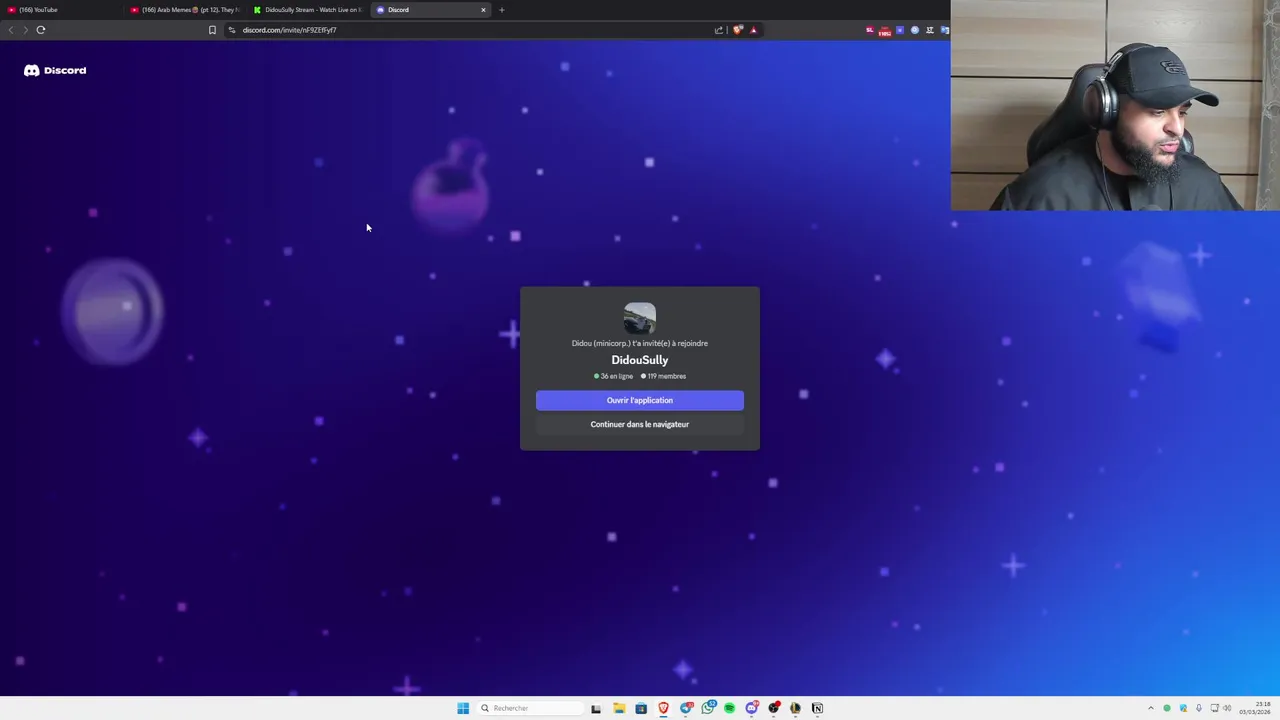Open WhatsApp from the taskbar
This screenshot has width=1280, height=720.
click(x=708, y=708)
